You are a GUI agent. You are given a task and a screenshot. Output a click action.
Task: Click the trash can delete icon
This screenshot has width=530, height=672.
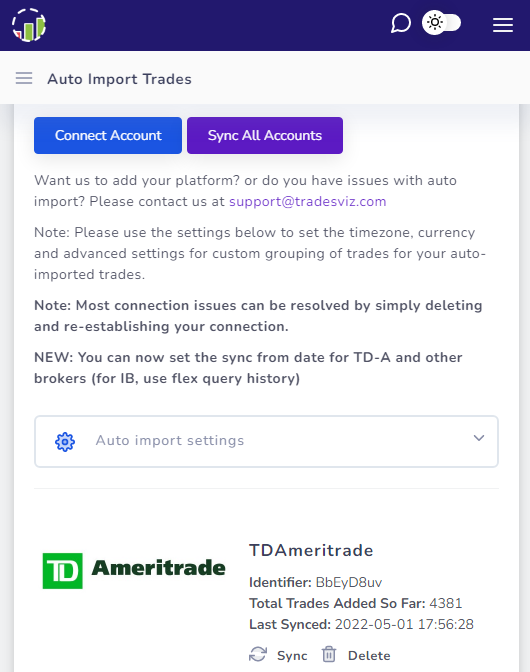pyautogui.click(x=329, y=654)
